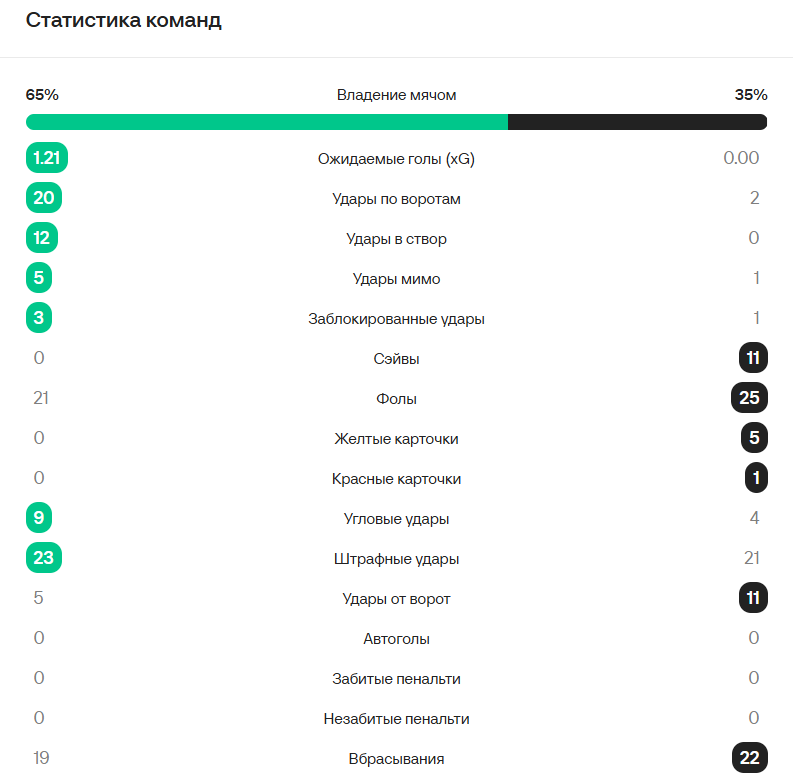Click the black 11 saves badge

pyautogui.click(x=753, y=358)
